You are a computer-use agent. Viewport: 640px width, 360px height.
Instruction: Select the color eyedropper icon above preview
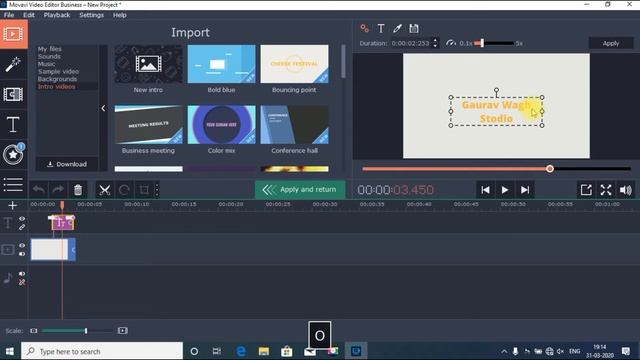point(397,28)
